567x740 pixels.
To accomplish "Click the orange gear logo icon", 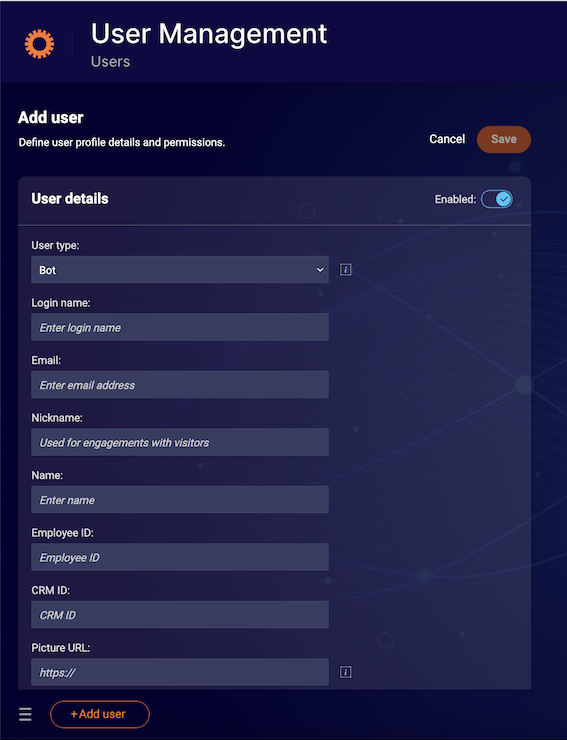I will (x=39, y=44).
